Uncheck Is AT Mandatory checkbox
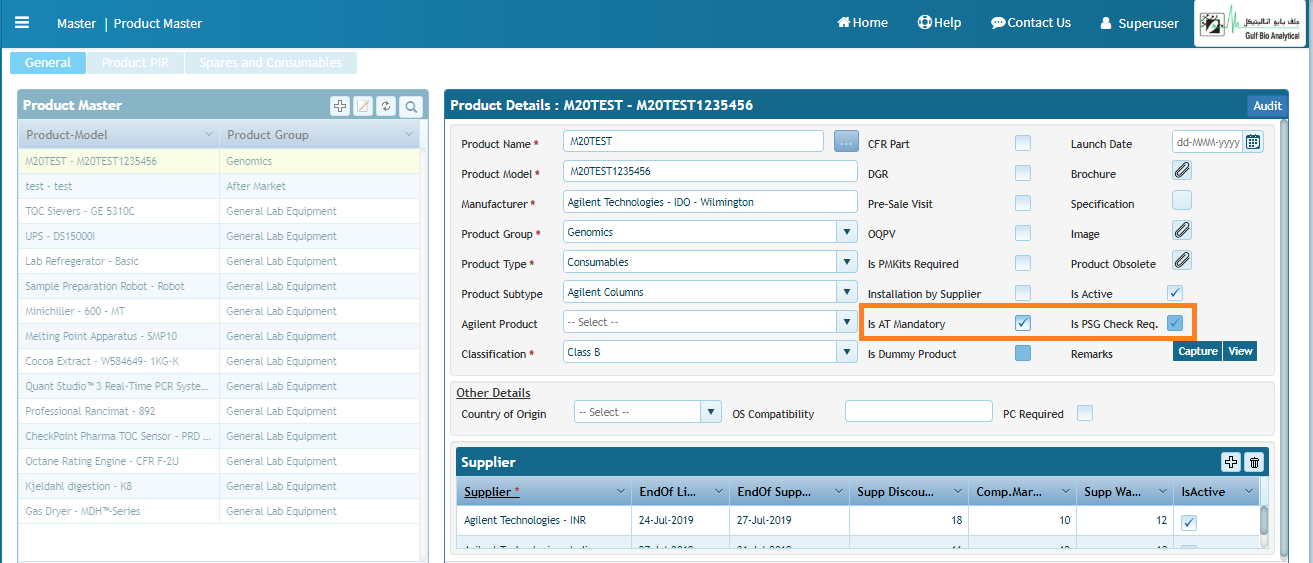Screen dimensions: 1313x563 click(x=1022, y=323)
